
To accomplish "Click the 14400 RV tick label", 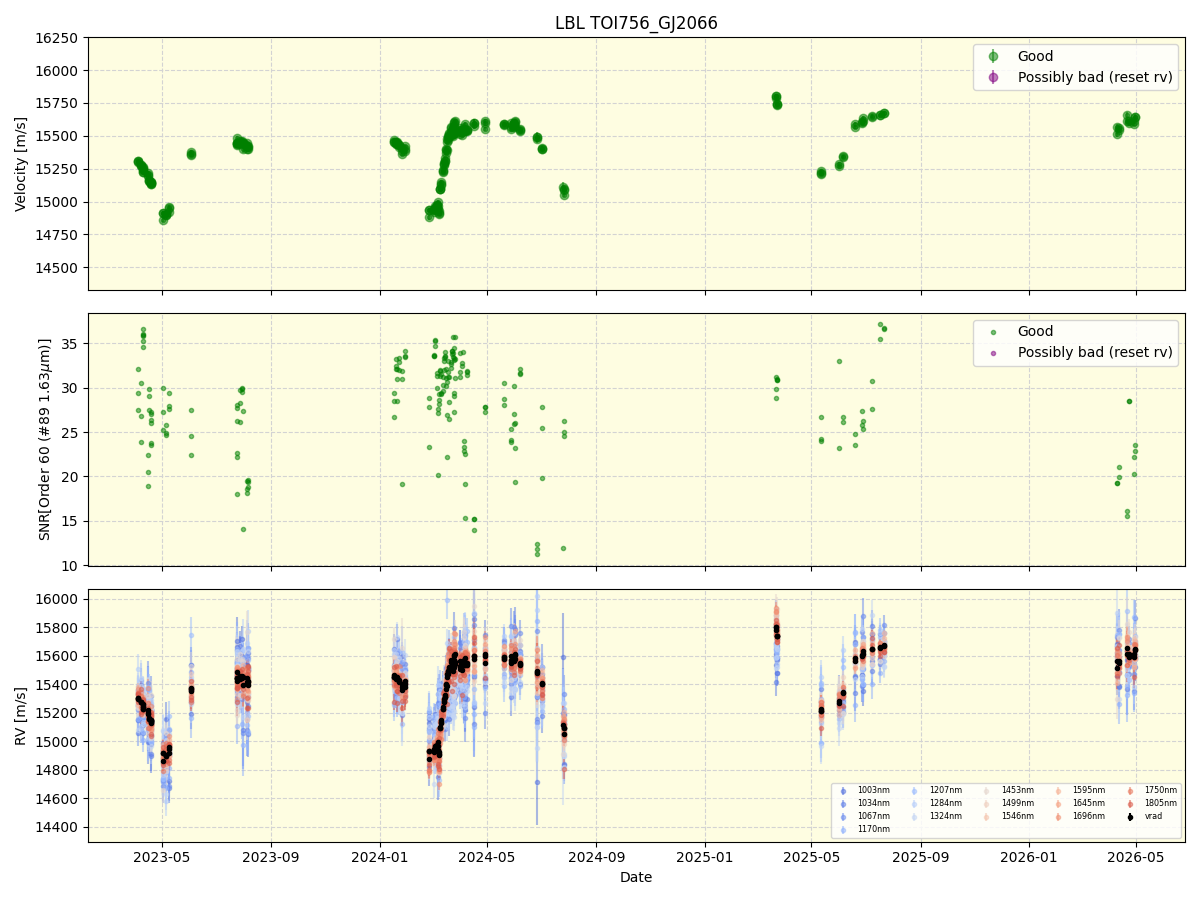I will (x=57, y=827).
